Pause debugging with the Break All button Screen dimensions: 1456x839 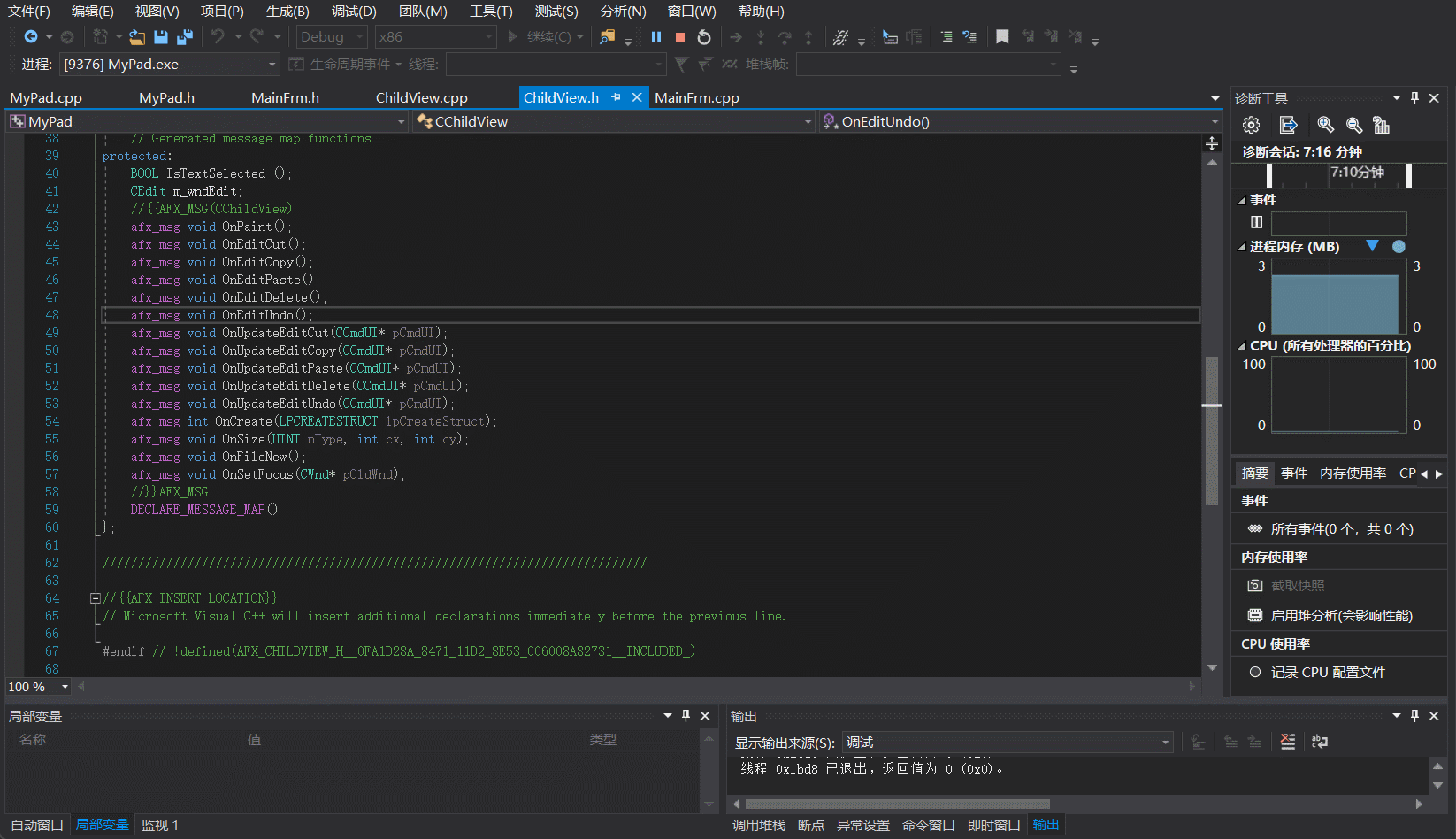click(x=656, y=37)
